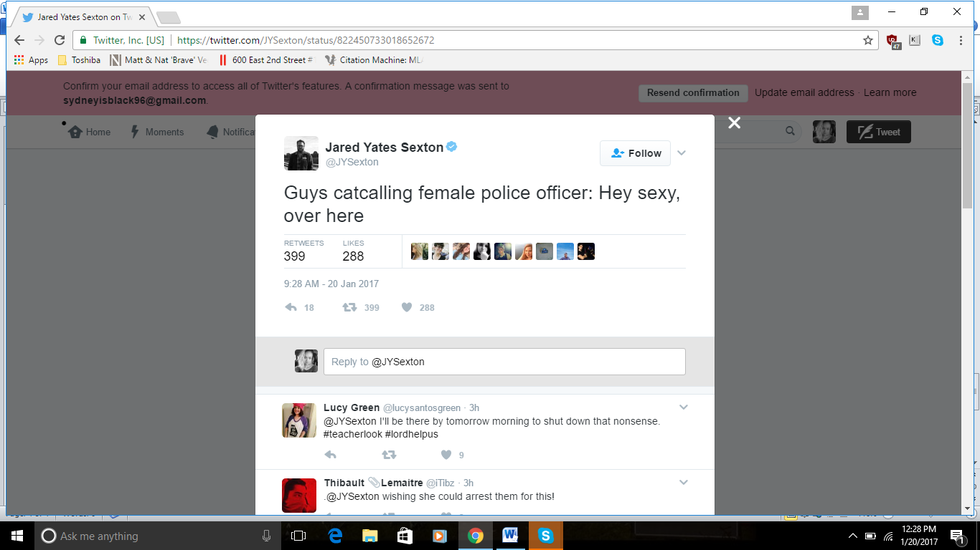Expand options chevron on Lucy Green's reply

(684, 407)
